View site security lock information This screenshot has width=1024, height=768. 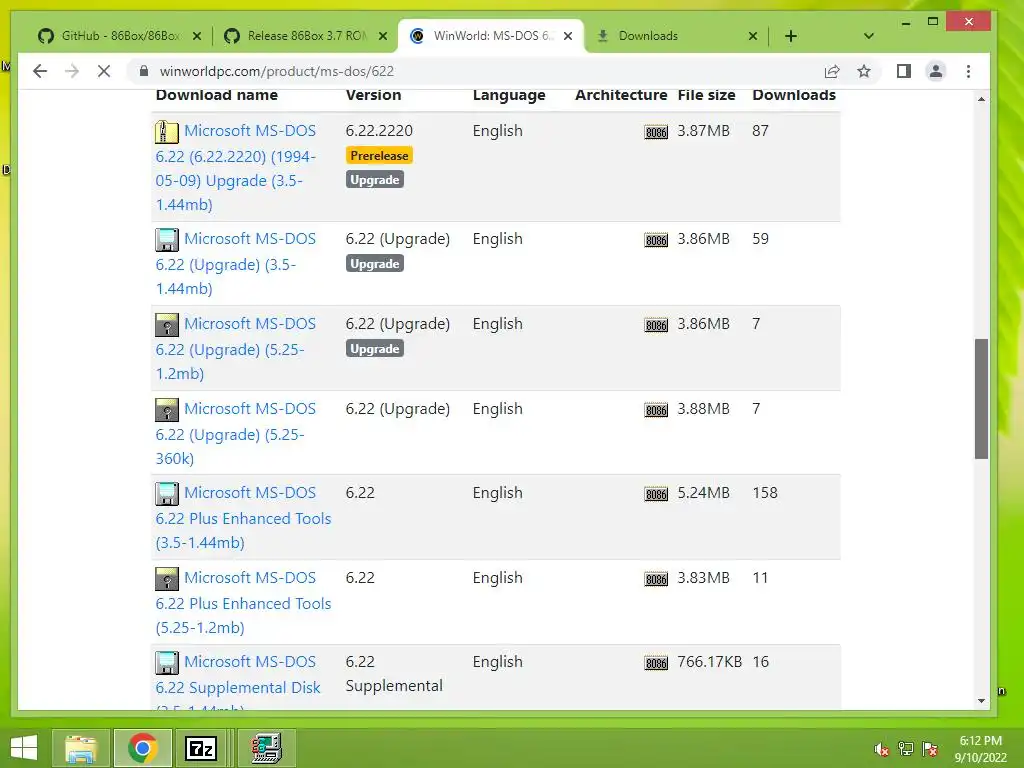coord(144,71)
